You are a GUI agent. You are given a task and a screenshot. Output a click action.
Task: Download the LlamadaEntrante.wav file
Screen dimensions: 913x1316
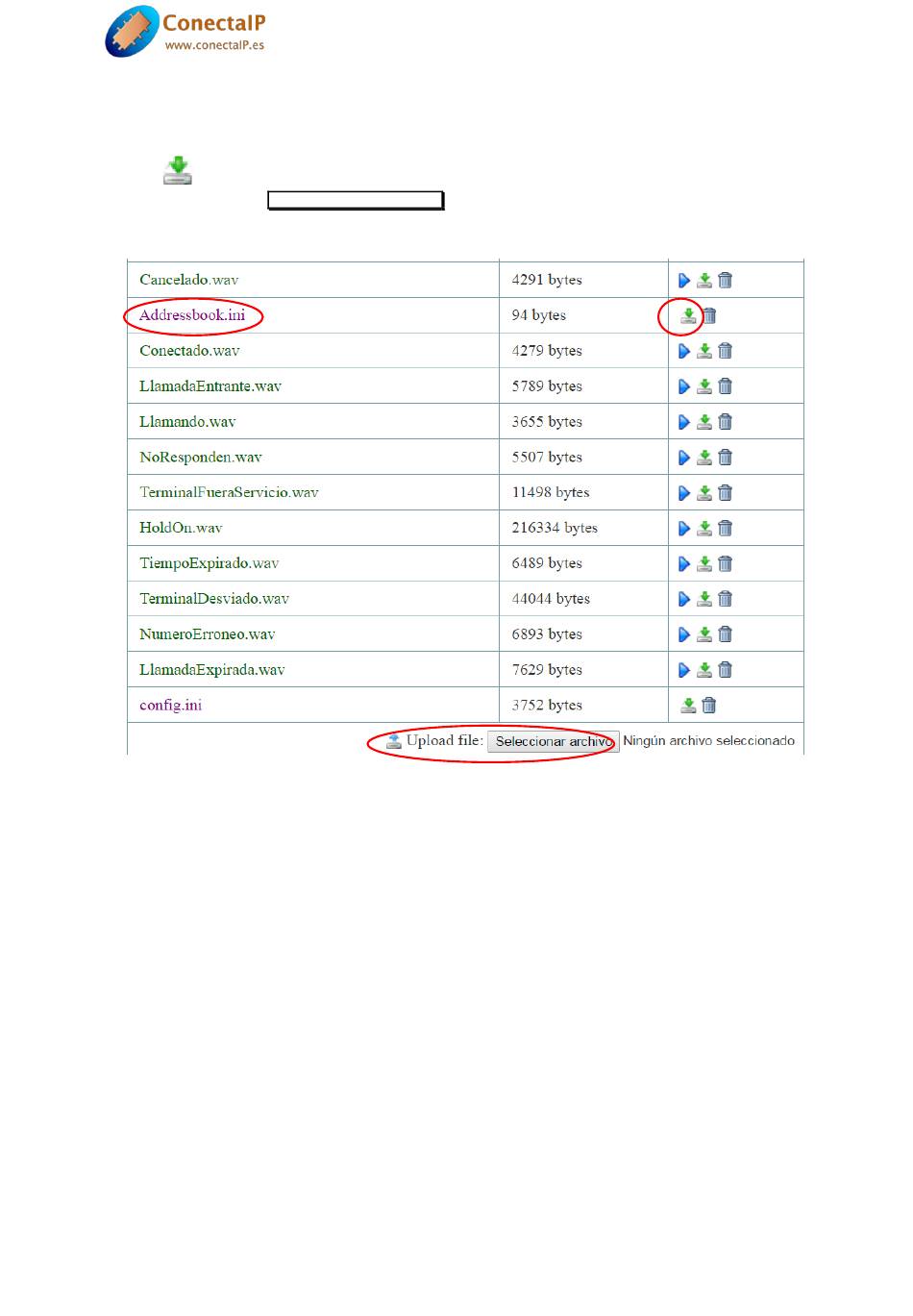pos(704,386)
